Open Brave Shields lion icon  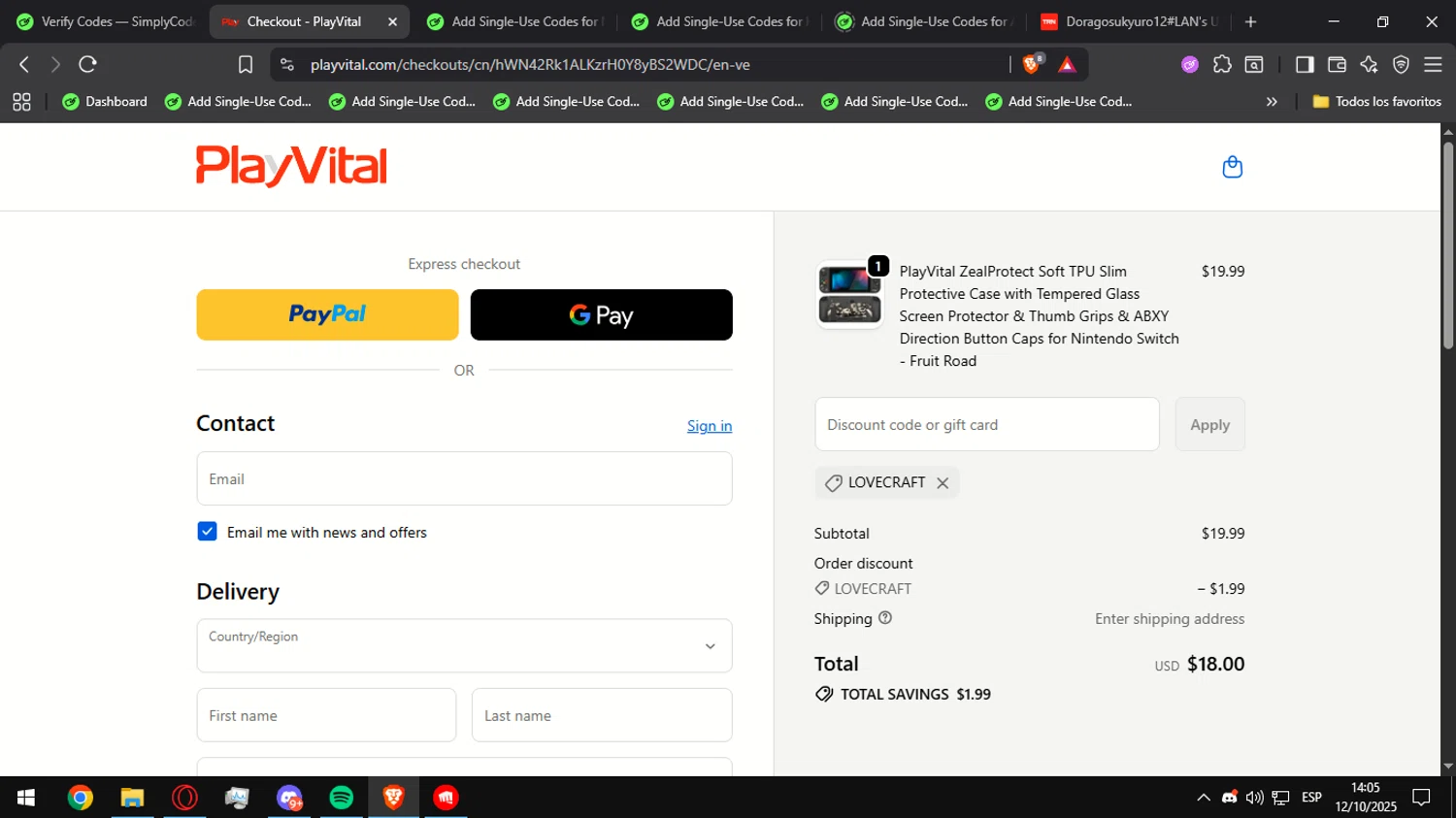[1032, 64]
